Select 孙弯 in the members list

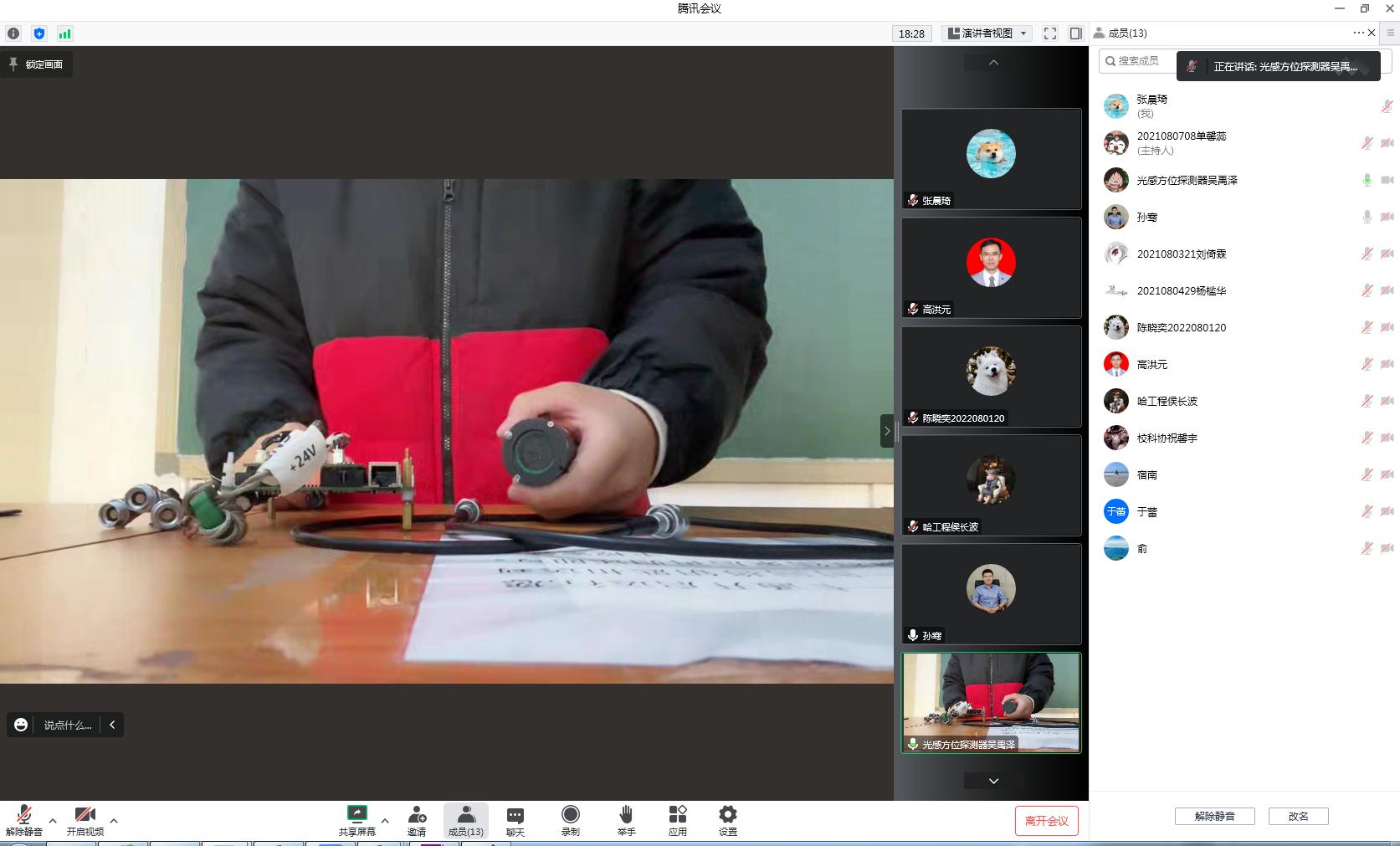pyautogui.click(x=1147, y=217)
